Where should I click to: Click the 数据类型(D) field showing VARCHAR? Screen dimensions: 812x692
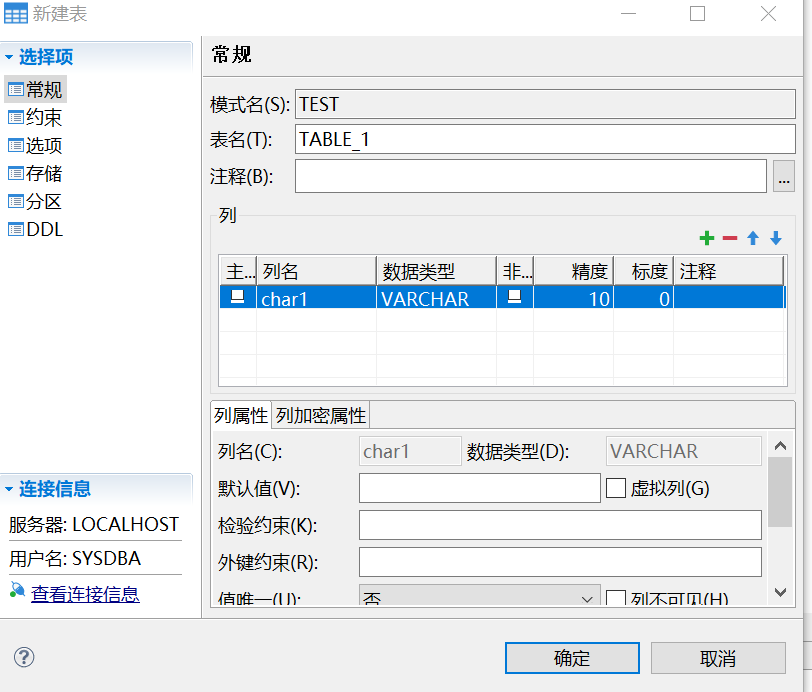click(x=684, y=451)
